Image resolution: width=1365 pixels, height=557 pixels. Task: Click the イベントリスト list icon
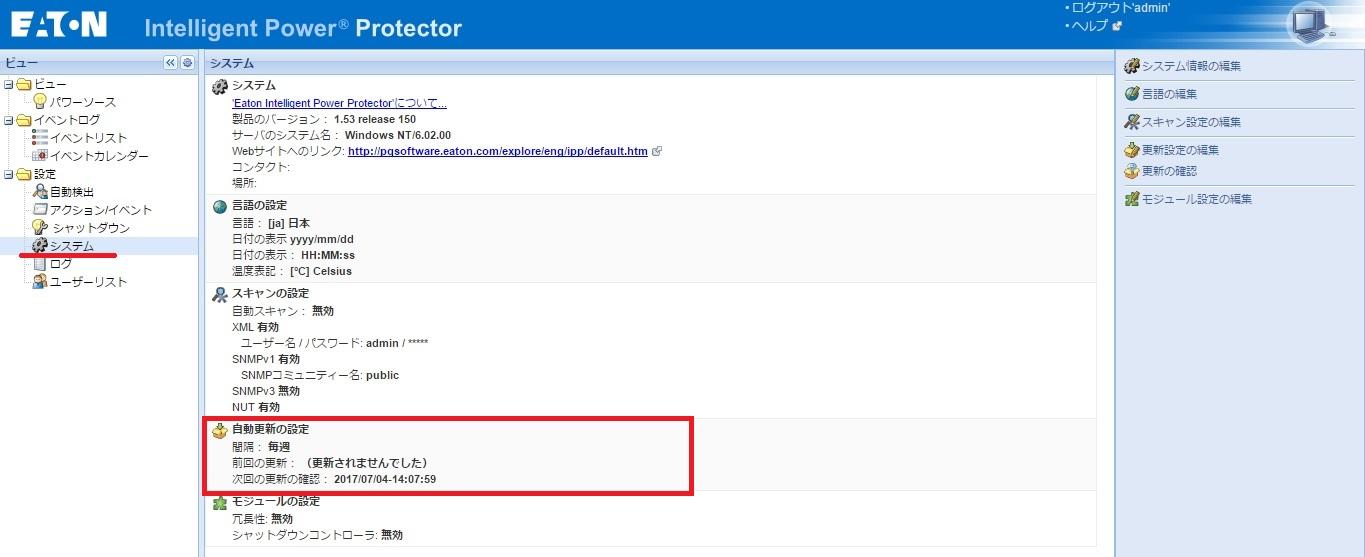click(40, 138)
